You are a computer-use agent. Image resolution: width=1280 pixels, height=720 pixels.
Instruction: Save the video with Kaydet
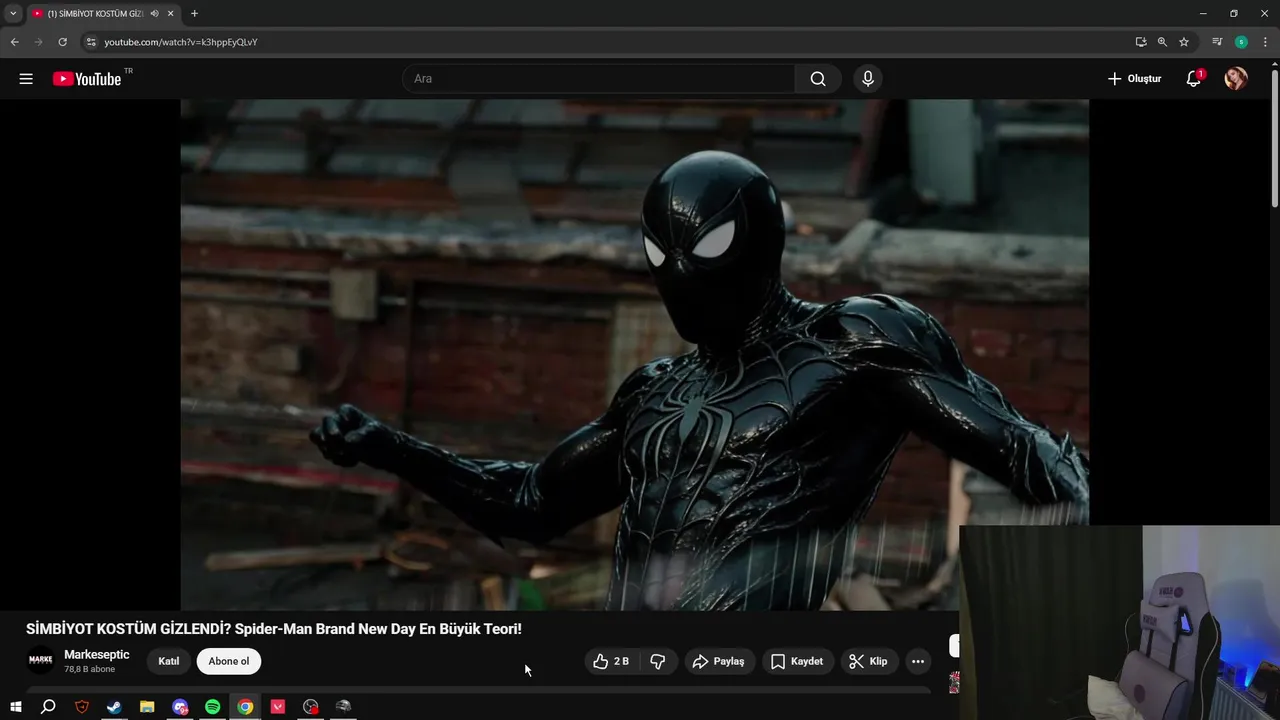pyautogui.click(x=798, y=661)
